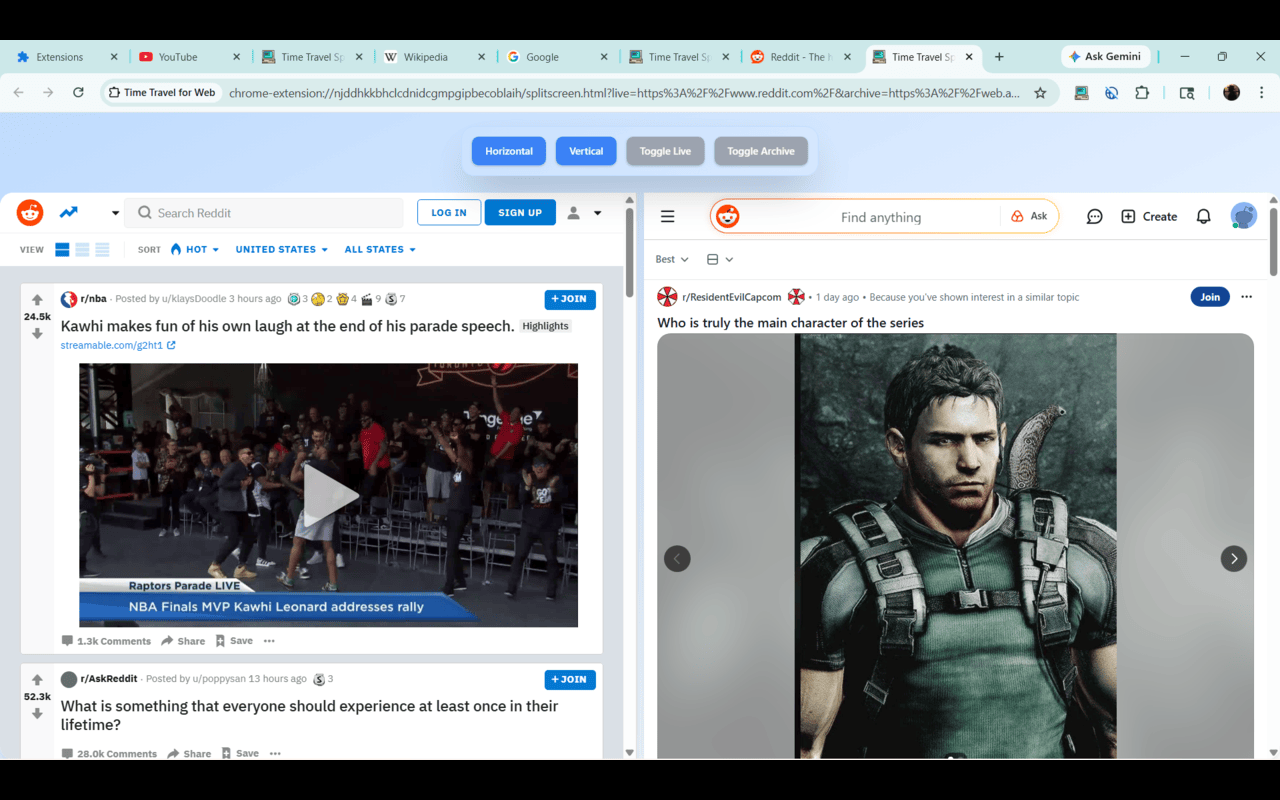
Task: Click the magnifier icon in Search Reddit
Action: [145, 213]
